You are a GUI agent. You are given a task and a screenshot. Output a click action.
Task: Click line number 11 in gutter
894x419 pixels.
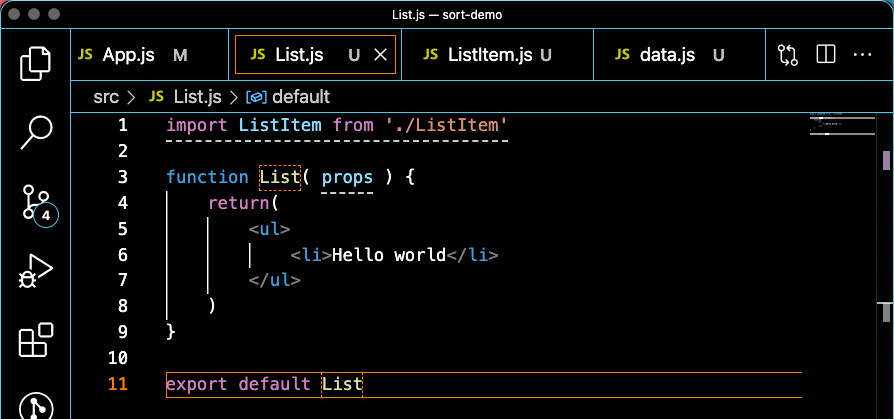click(118, 384)
